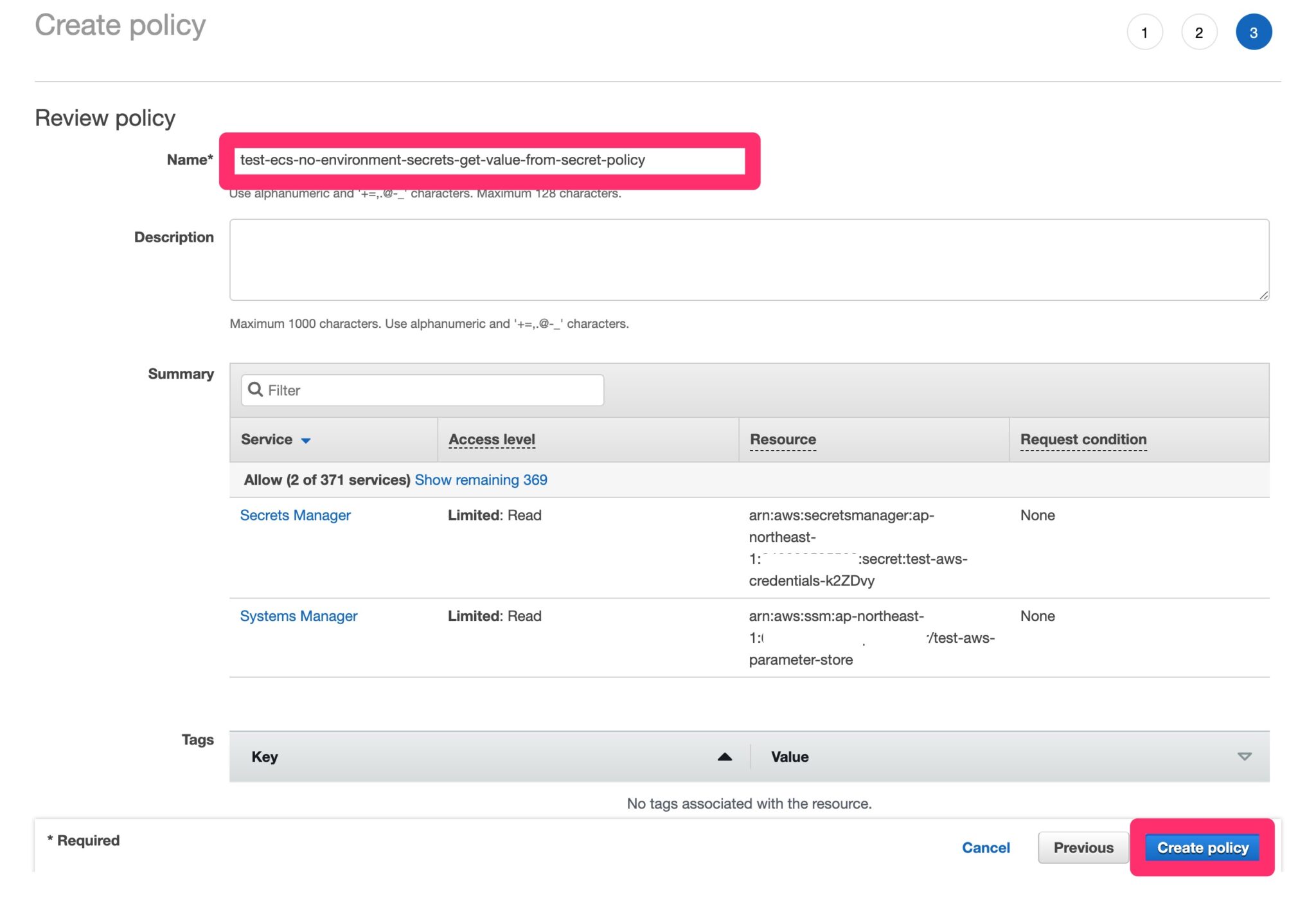Expand Show remaining 369 services
1316x898 pixels.
tap(481, 480)
